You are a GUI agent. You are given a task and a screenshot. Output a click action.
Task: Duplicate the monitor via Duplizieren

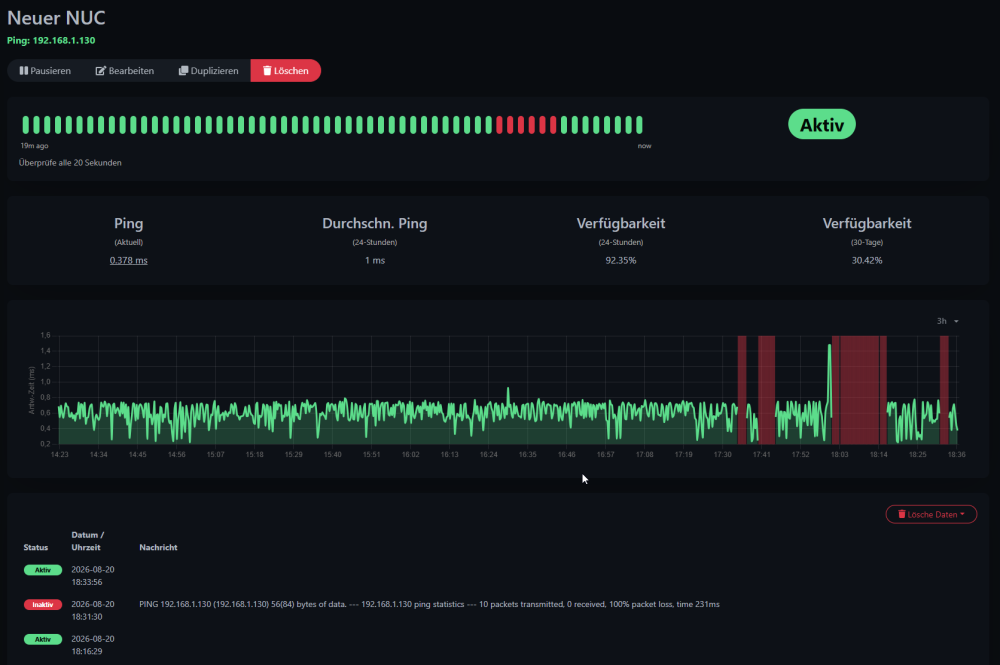[209, 71]
